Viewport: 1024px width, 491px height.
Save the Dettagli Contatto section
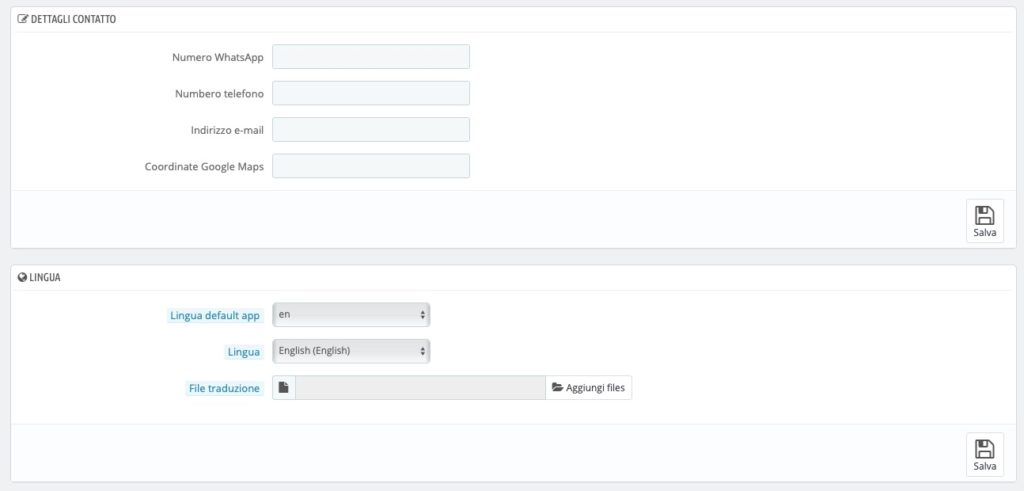coord(985,221)
